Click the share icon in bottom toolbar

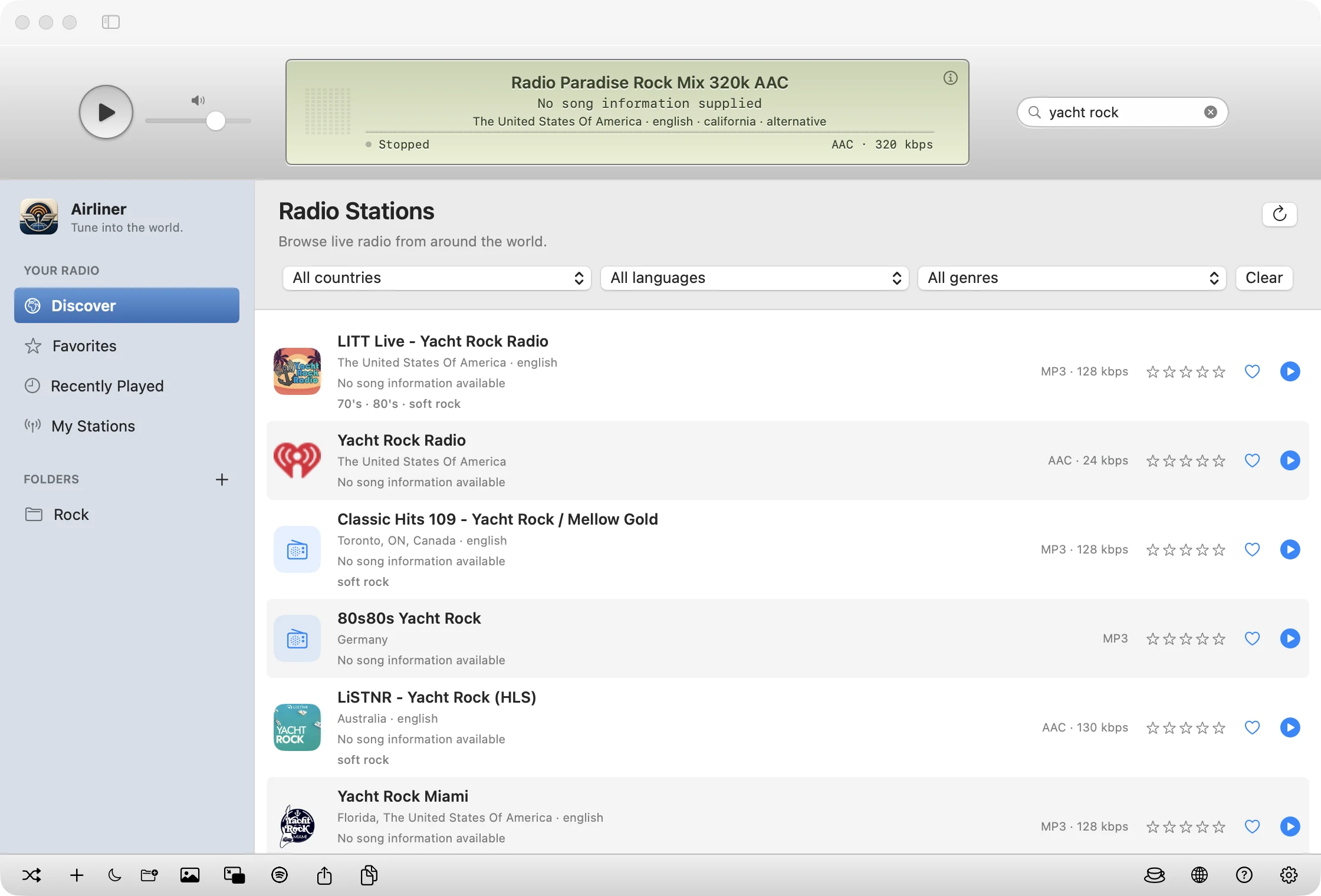coord(324,875)
